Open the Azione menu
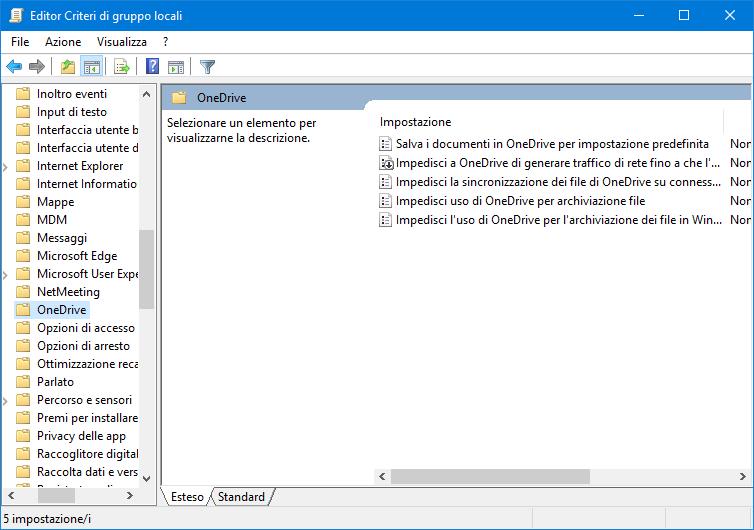The image size is (754, 530). (63, 42)
